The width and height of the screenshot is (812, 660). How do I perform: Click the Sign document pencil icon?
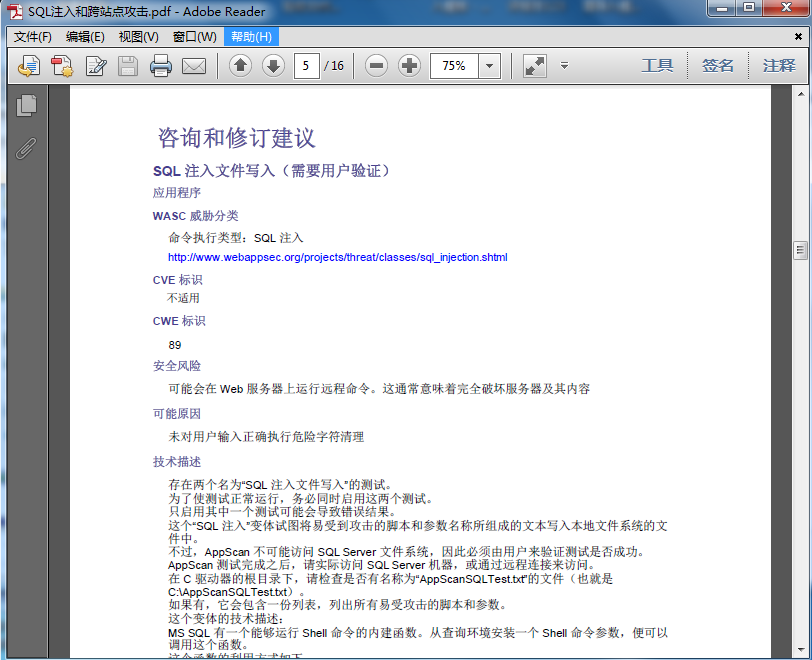point(96,66)
